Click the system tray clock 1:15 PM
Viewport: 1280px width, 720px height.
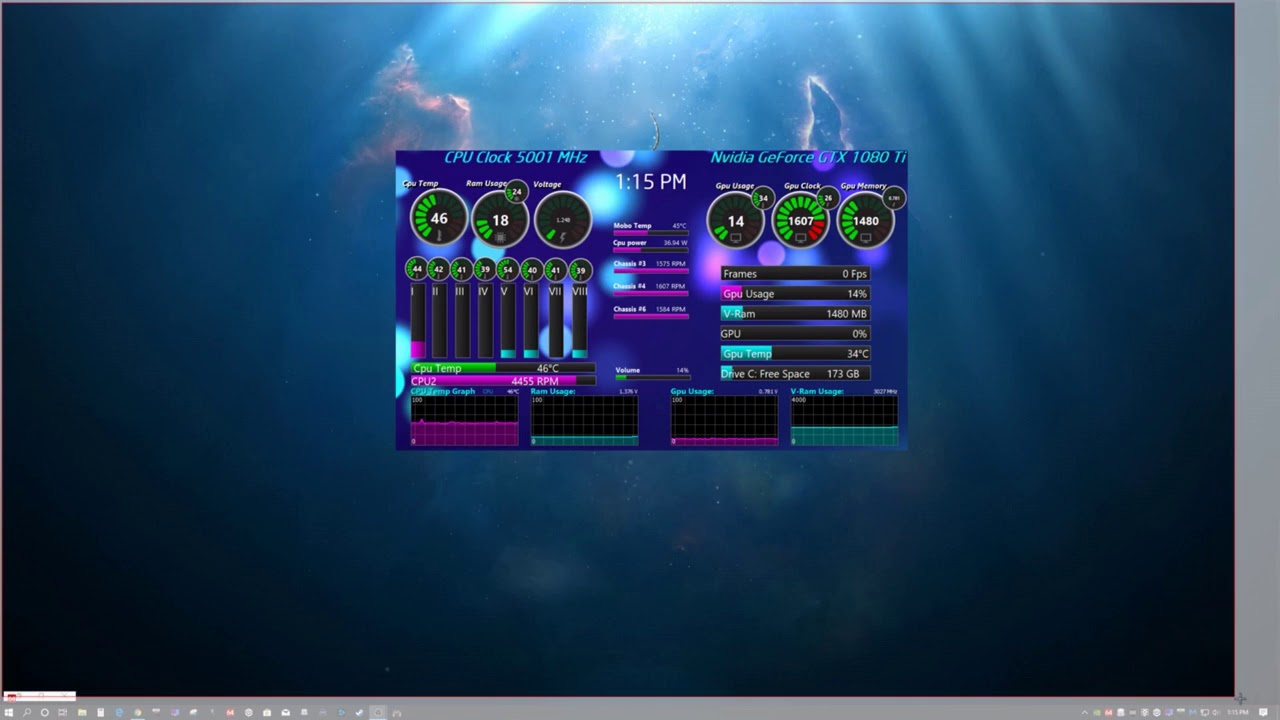pyautogui.click(x=1238, y=713)
